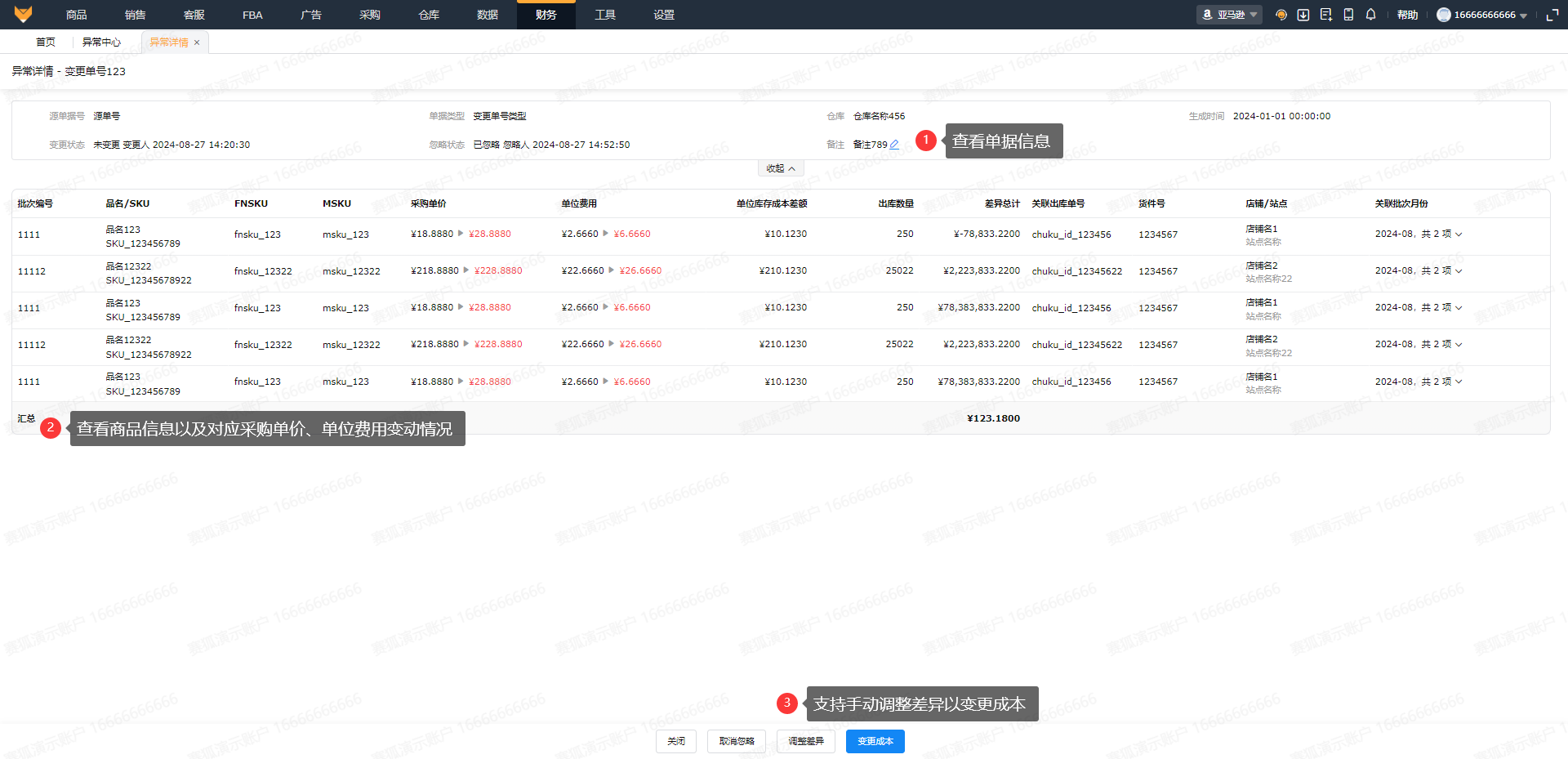Click the FNSKU column header
1568x759 pixels.
[x=251, y=203]
